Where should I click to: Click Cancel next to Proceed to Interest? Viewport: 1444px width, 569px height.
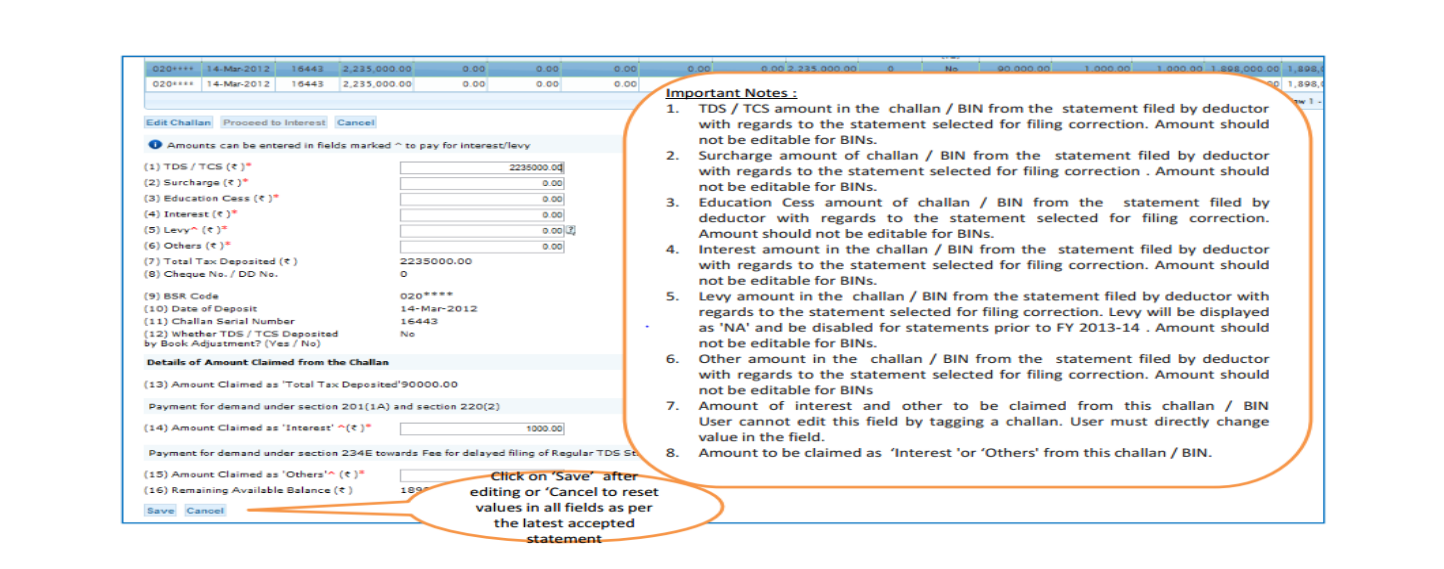point(355,122)
